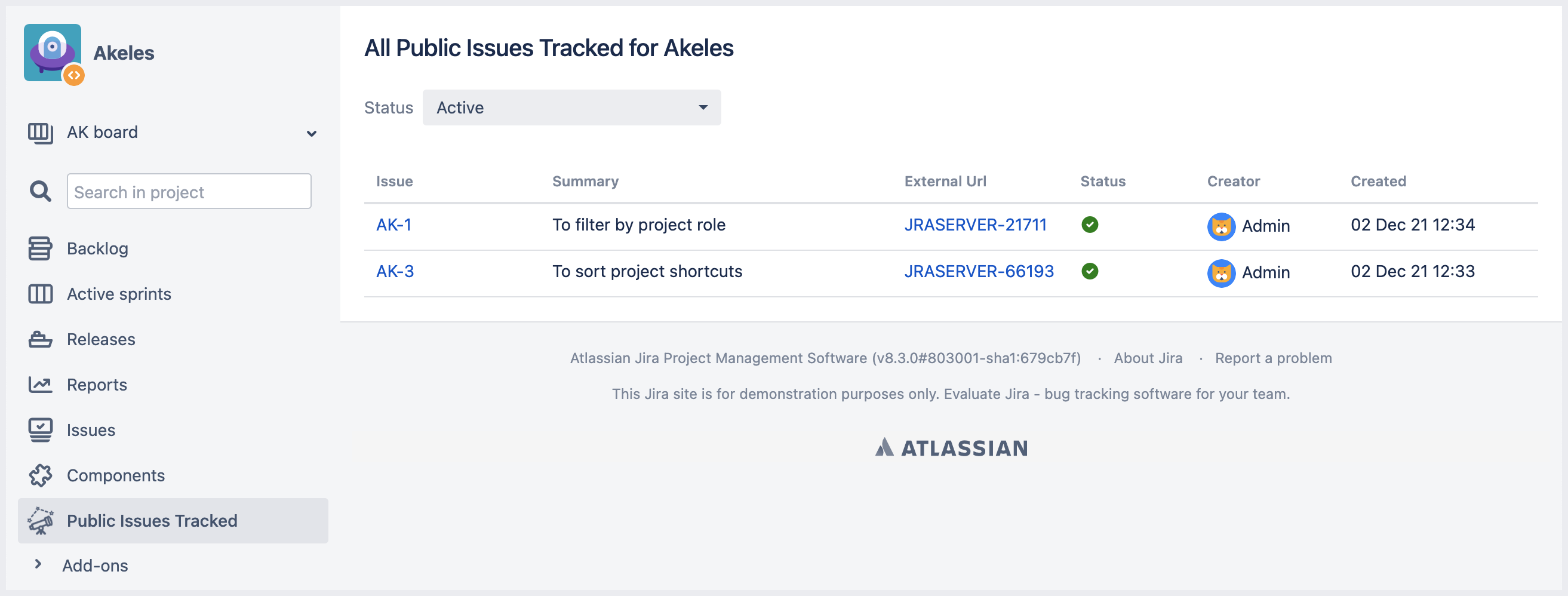Click the green status check for AK-1
1568x596 pixels.
1090,225
